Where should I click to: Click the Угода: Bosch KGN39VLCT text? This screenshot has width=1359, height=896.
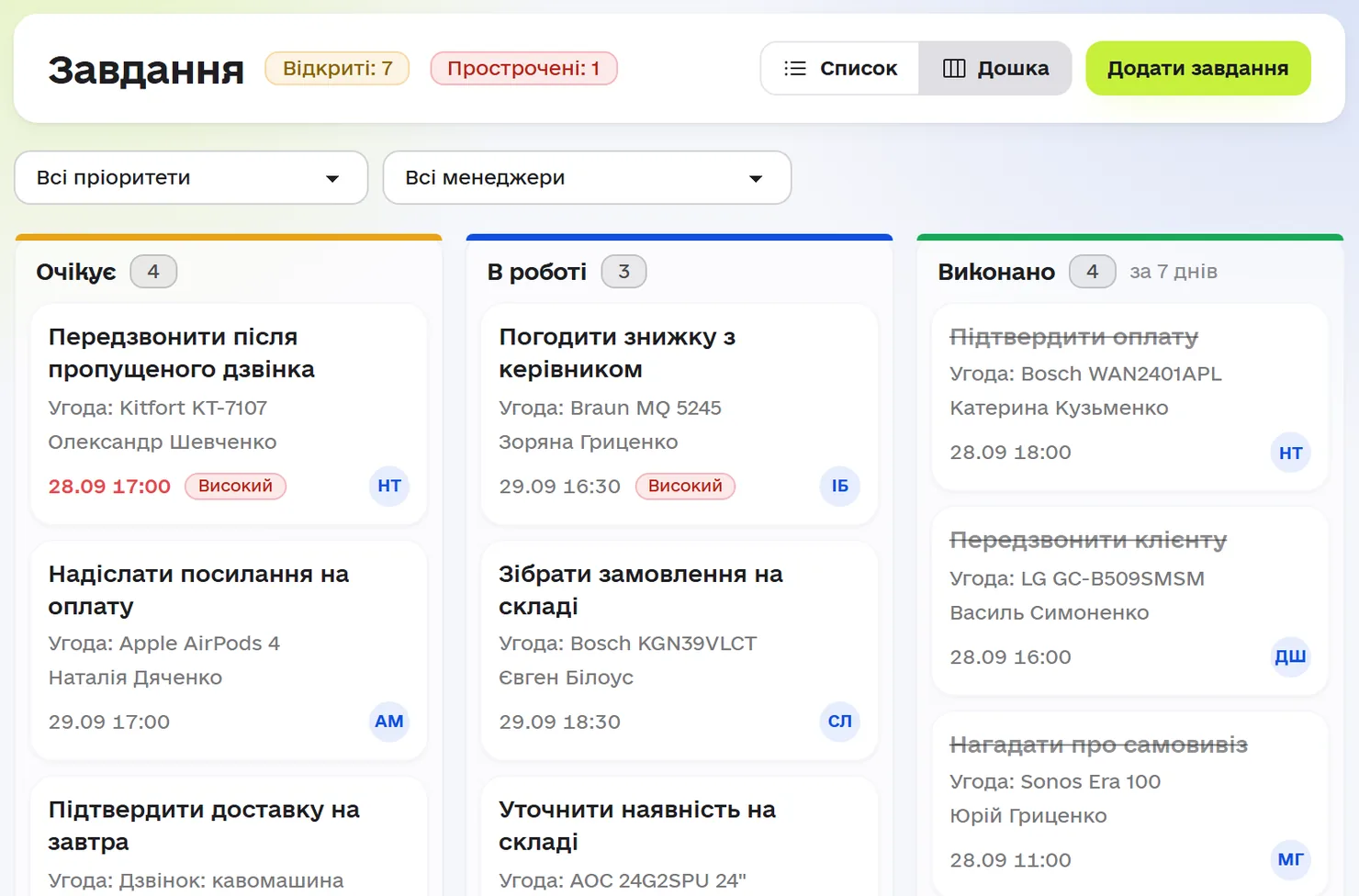pyautogui.click(x=628, y=644)
